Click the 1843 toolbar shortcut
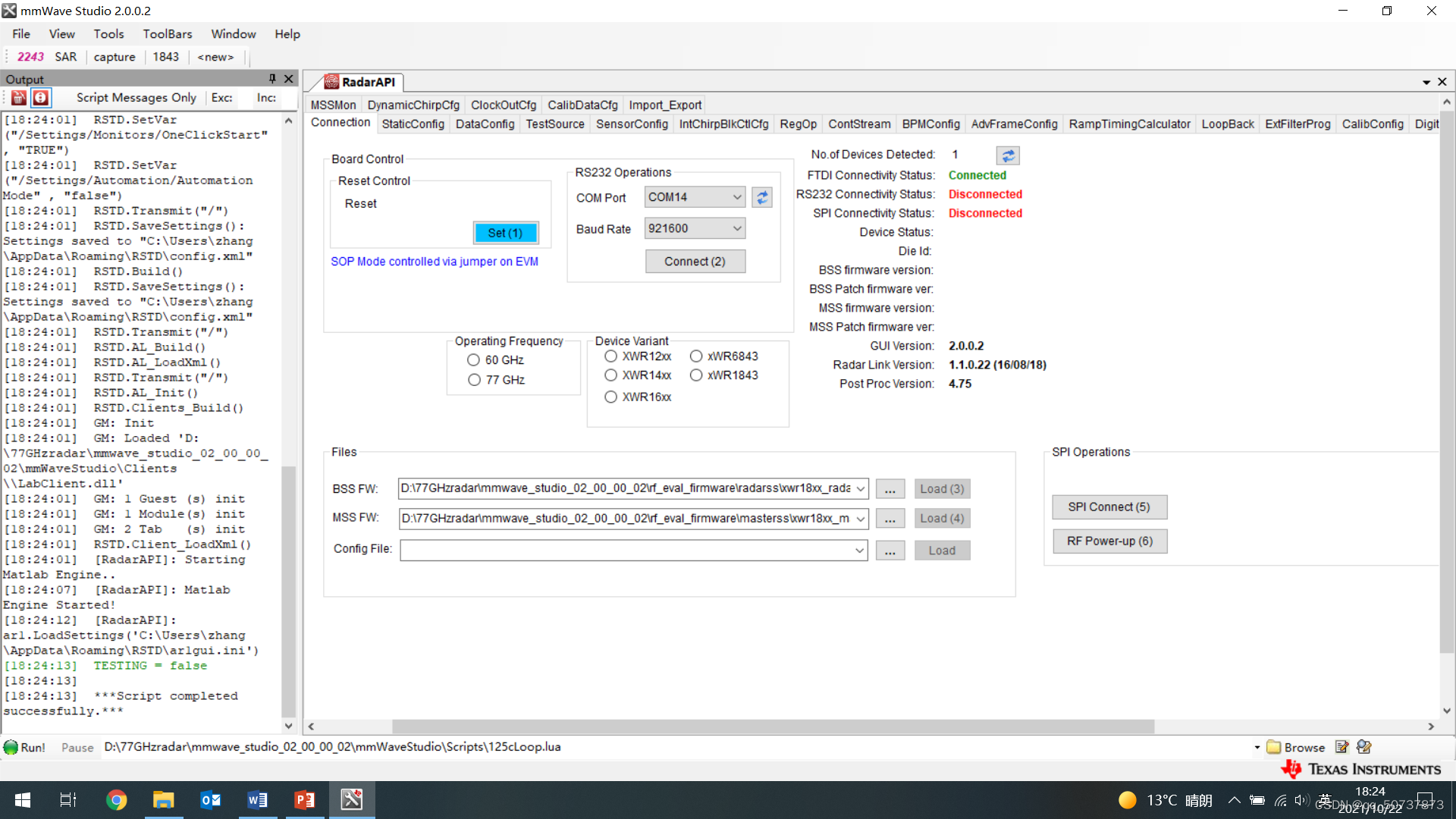Image resolution: width=1456 pixels, height=819 pixels. tap(165, 57)
